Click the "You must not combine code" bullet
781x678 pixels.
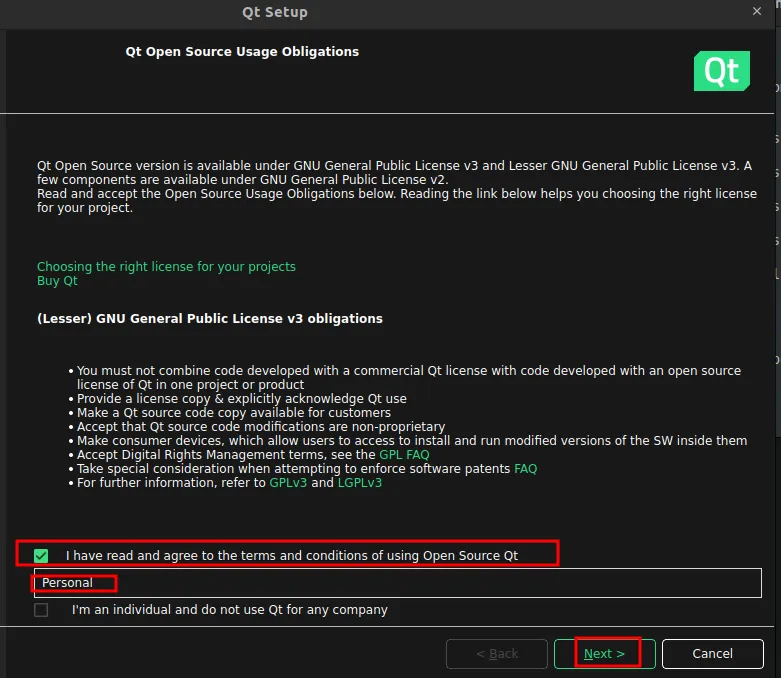tap(408, 378)
